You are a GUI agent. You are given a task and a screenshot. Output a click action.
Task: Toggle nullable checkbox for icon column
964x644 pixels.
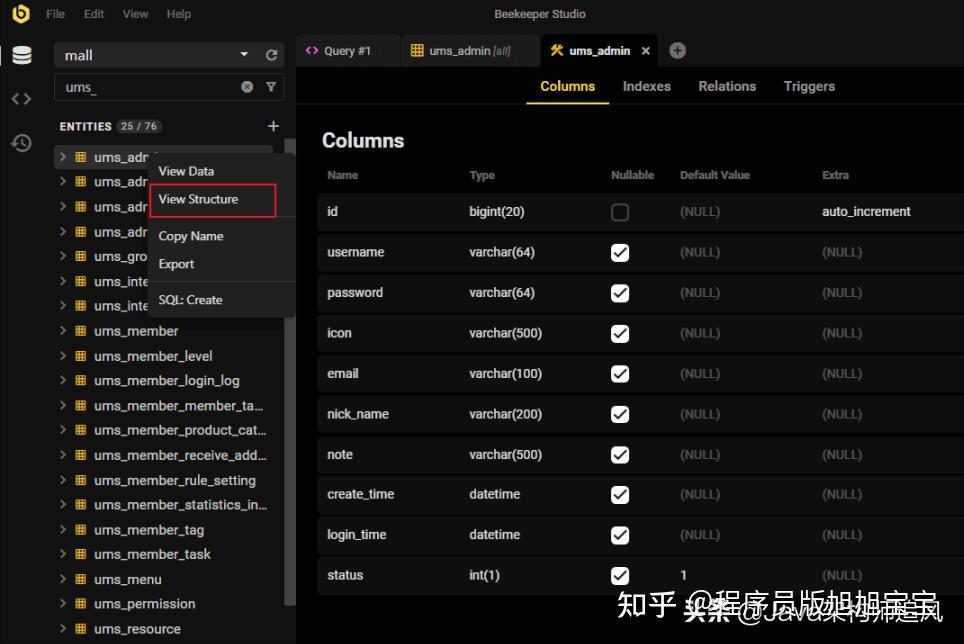pyautogui.click(x=620, y=334)
